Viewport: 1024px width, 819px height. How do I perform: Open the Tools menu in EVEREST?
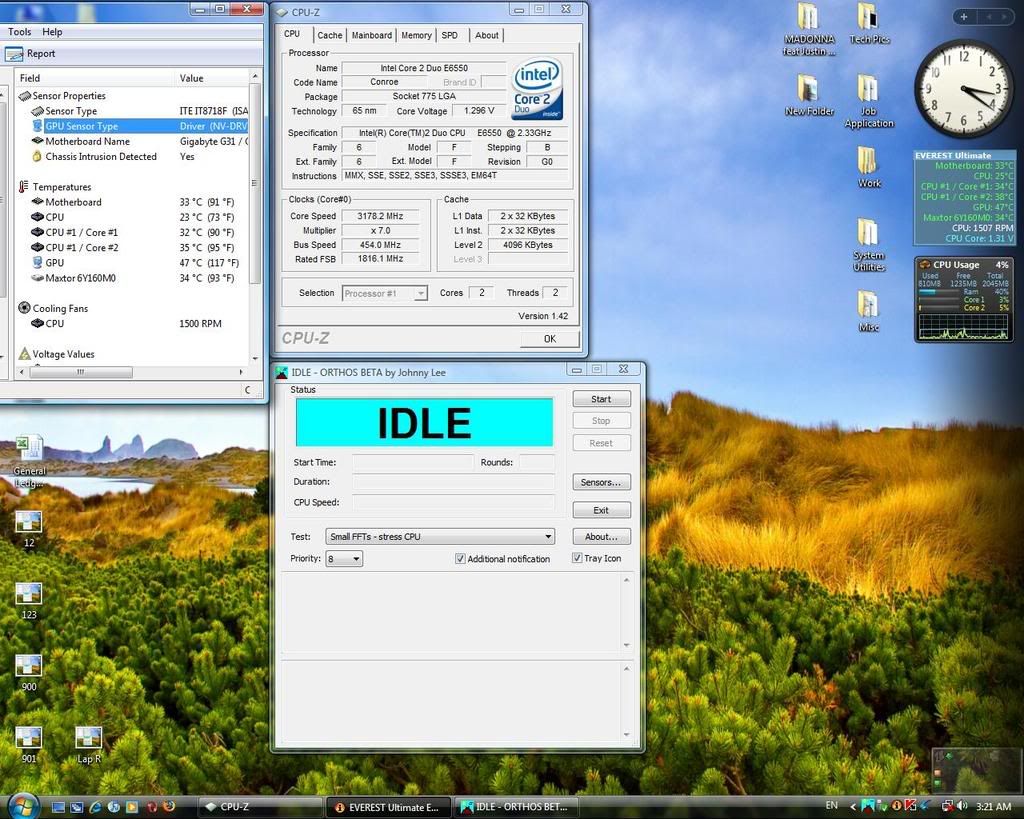[19, 32]
